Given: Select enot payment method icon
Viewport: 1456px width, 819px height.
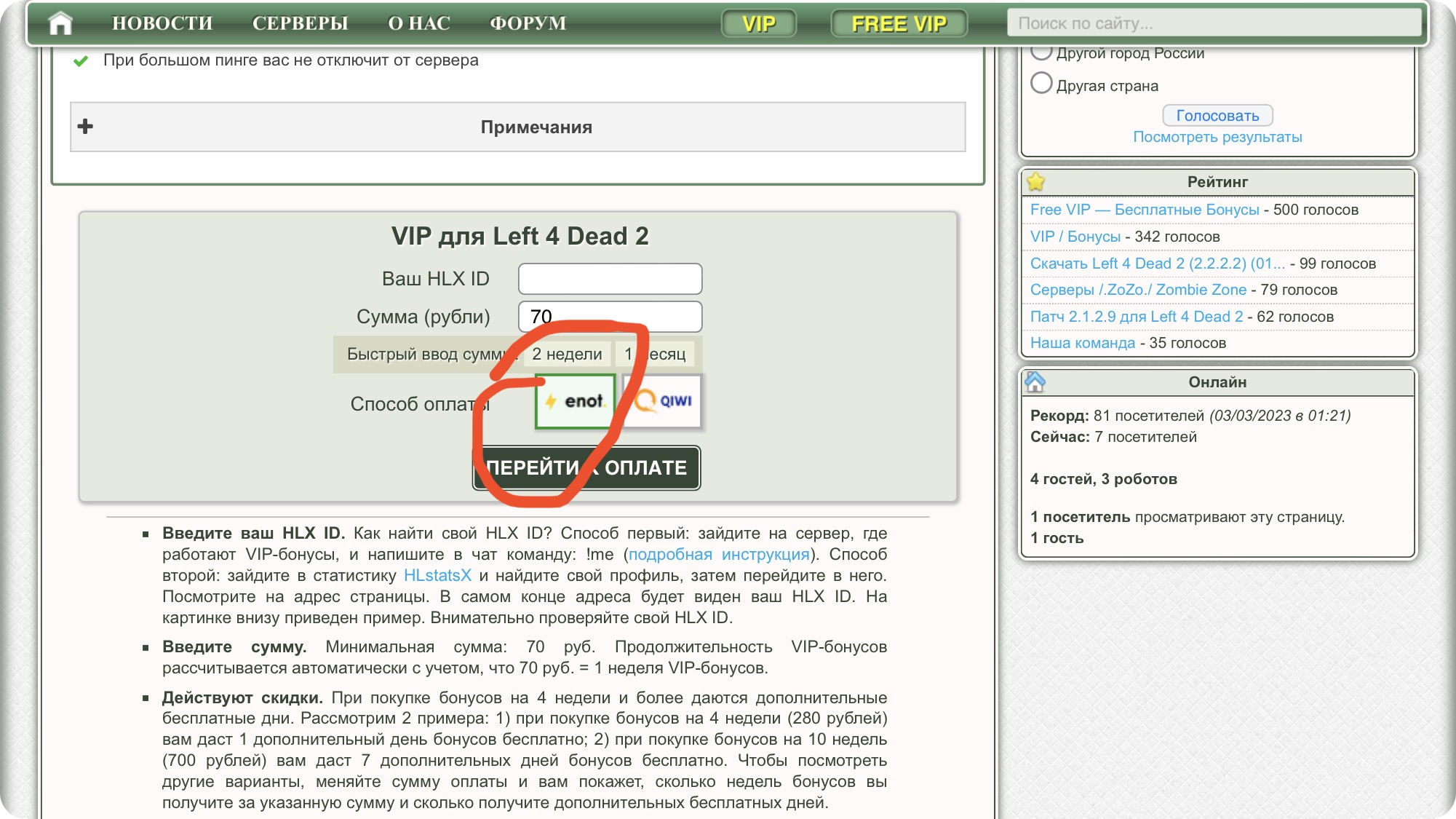Looking at the screenshot, I should 576,401.
